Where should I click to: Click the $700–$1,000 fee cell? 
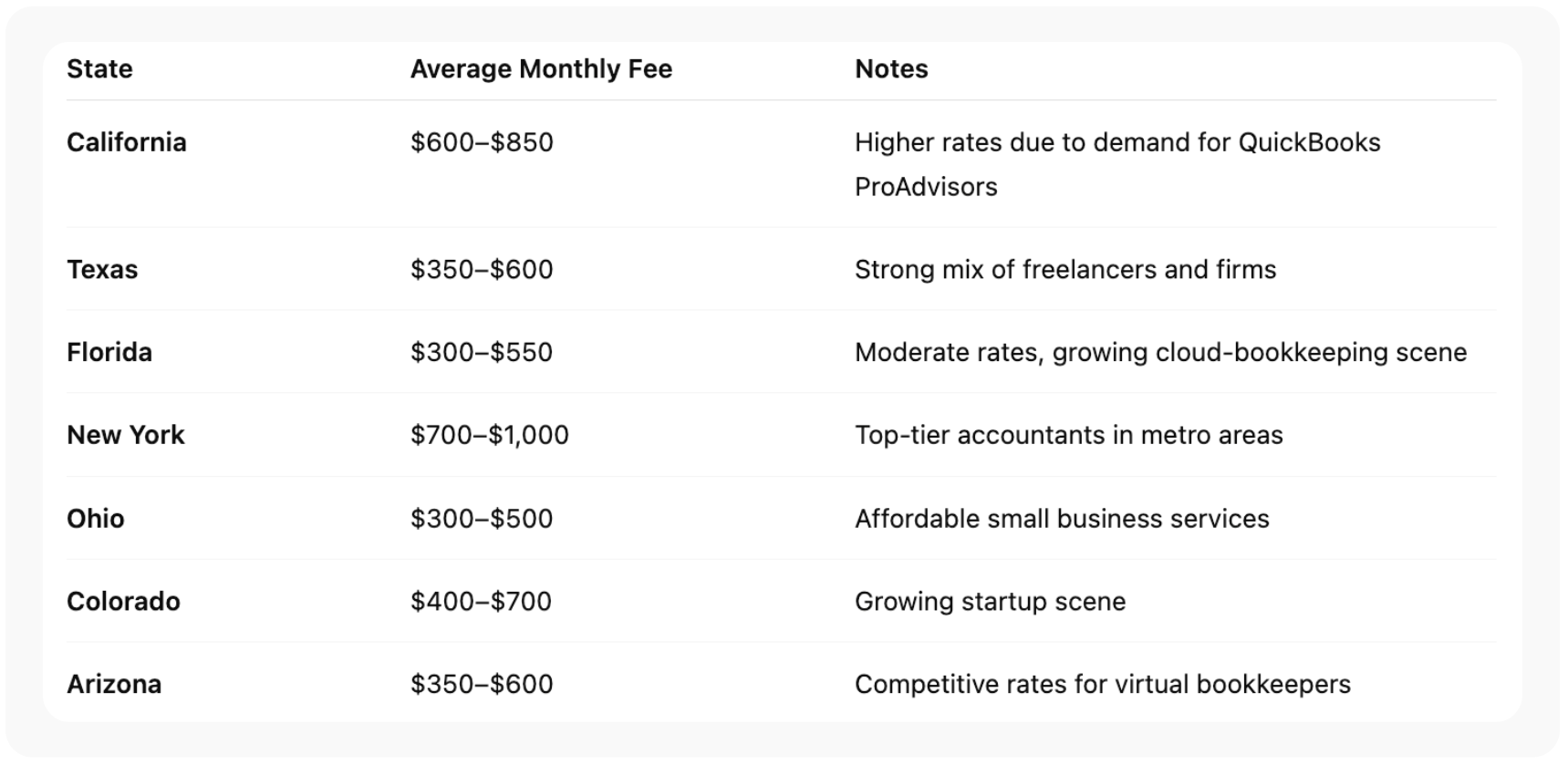[x=490, y=435]
